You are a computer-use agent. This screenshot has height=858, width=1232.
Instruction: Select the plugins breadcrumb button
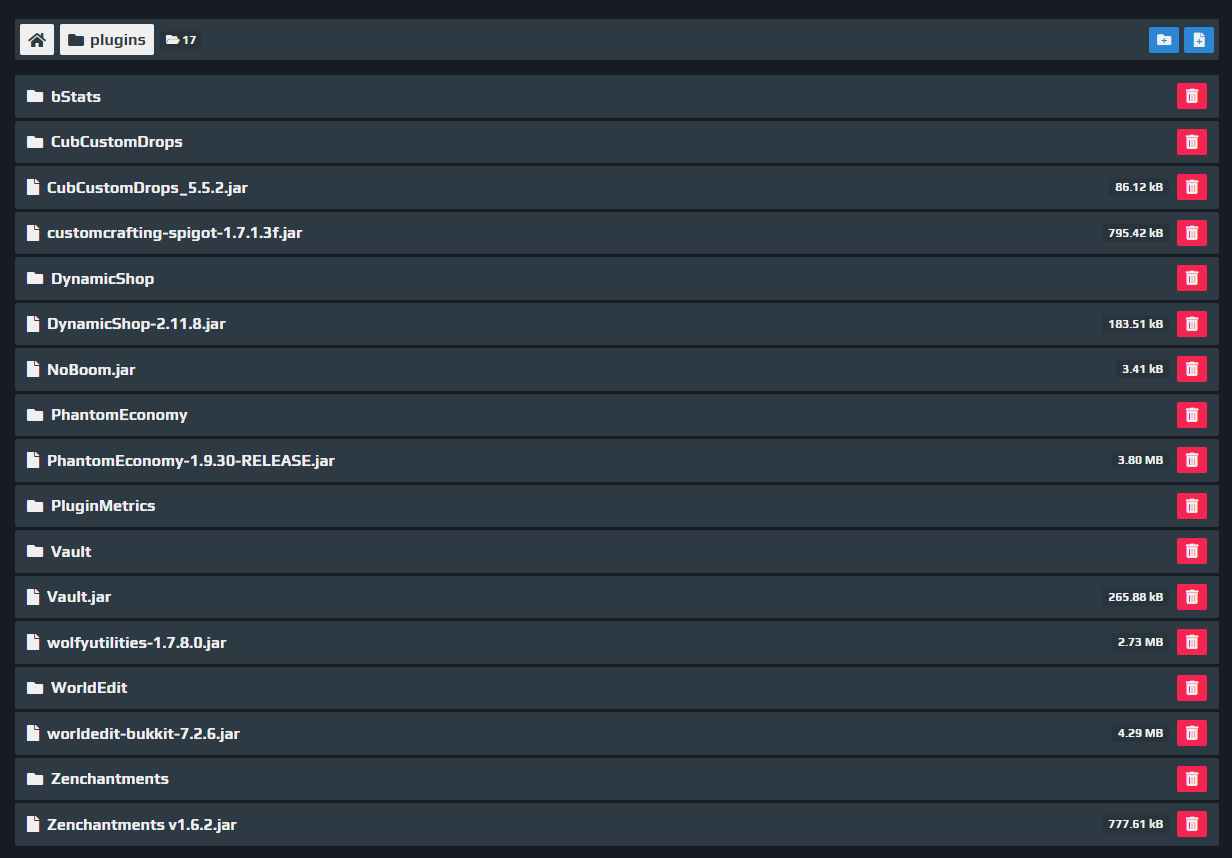tap(107, 40)
